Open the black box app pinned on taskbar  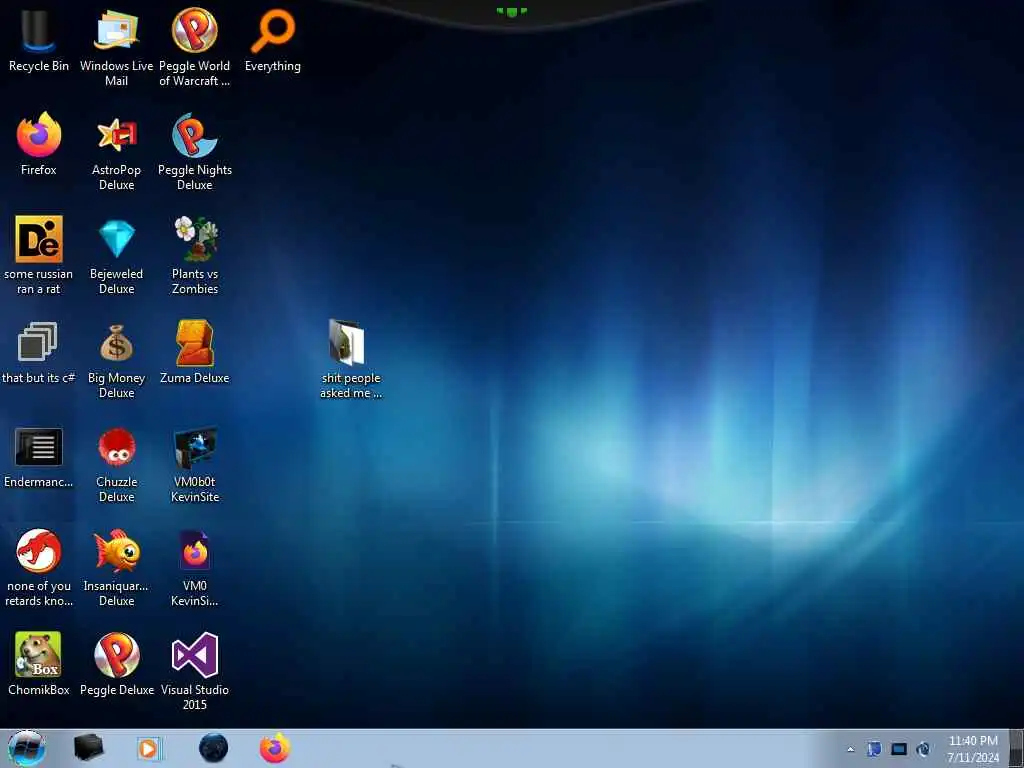click(x=88, y=748)
